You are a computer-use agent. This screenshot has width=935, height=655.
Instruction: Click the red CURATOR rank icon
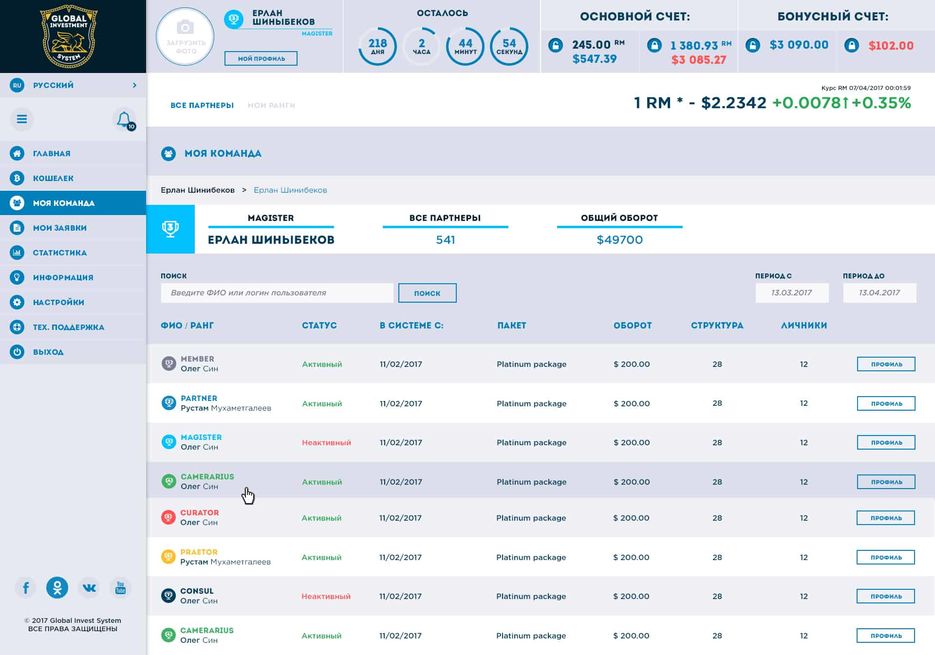point(169,517)
